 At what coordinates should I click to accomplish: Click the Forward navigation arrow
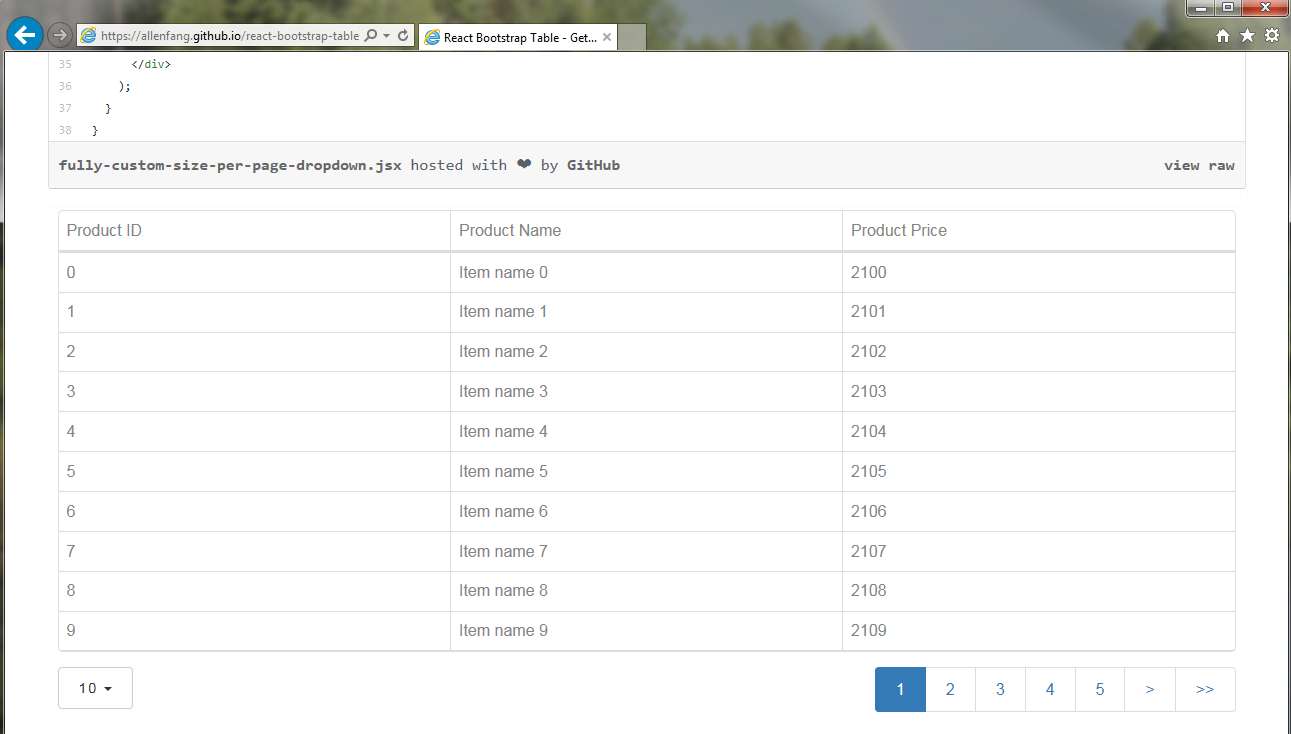pyautogui.click(x=58, y=34)
